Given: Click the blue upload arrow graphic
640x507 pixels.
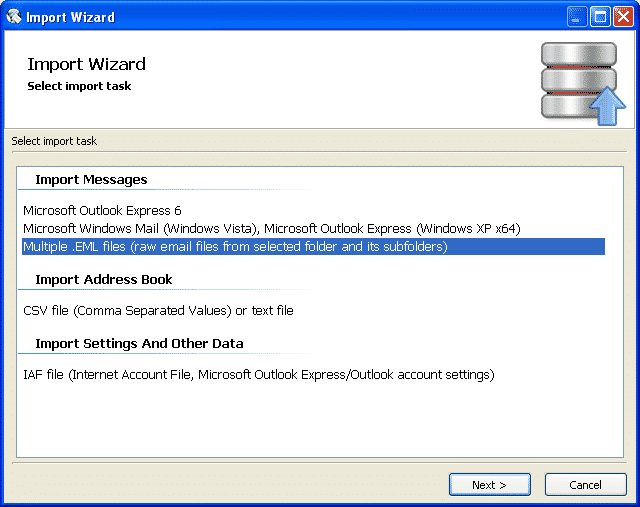Looking at the screenshot, I should click(x=607, y=106).
